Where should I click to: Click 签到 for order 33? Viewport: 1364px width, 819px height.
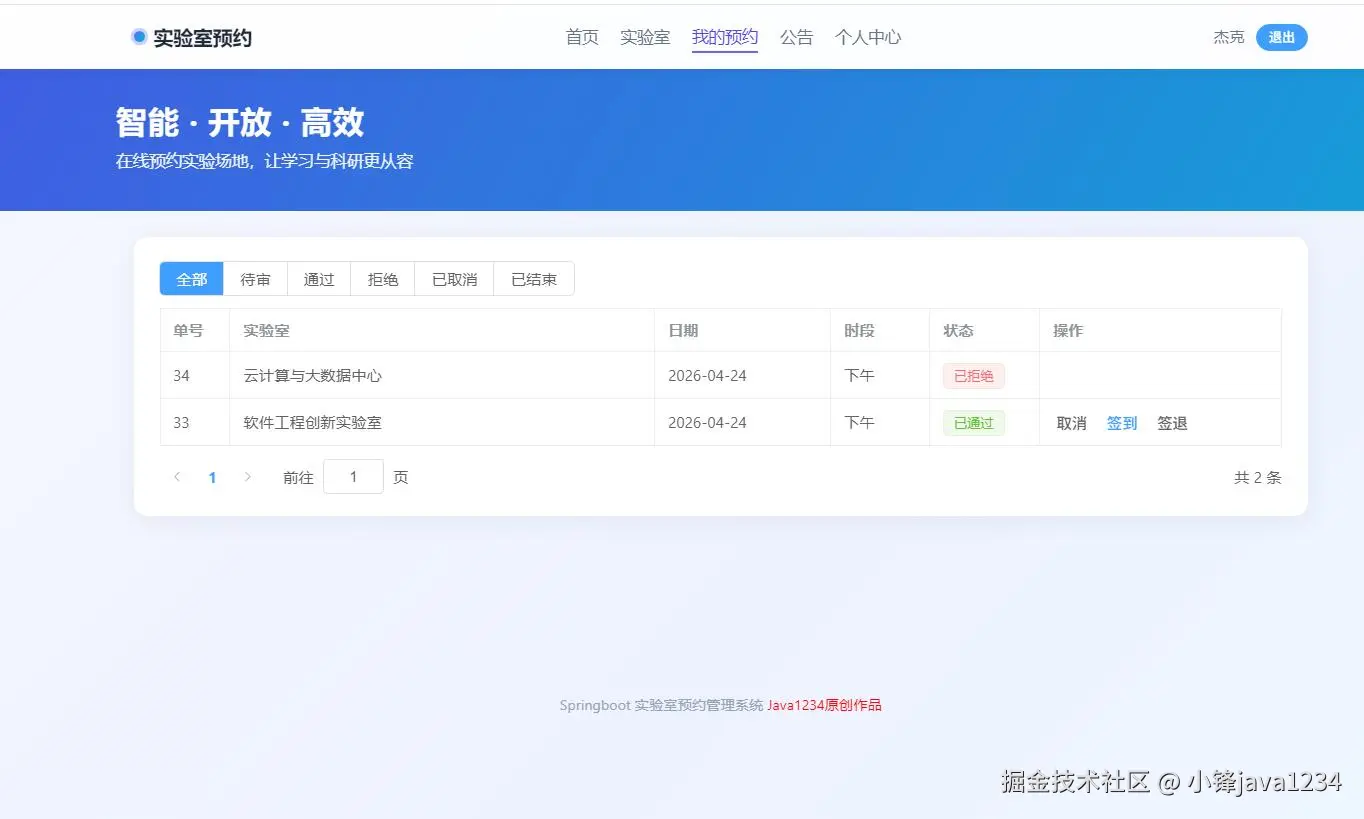click(1122, 423)
